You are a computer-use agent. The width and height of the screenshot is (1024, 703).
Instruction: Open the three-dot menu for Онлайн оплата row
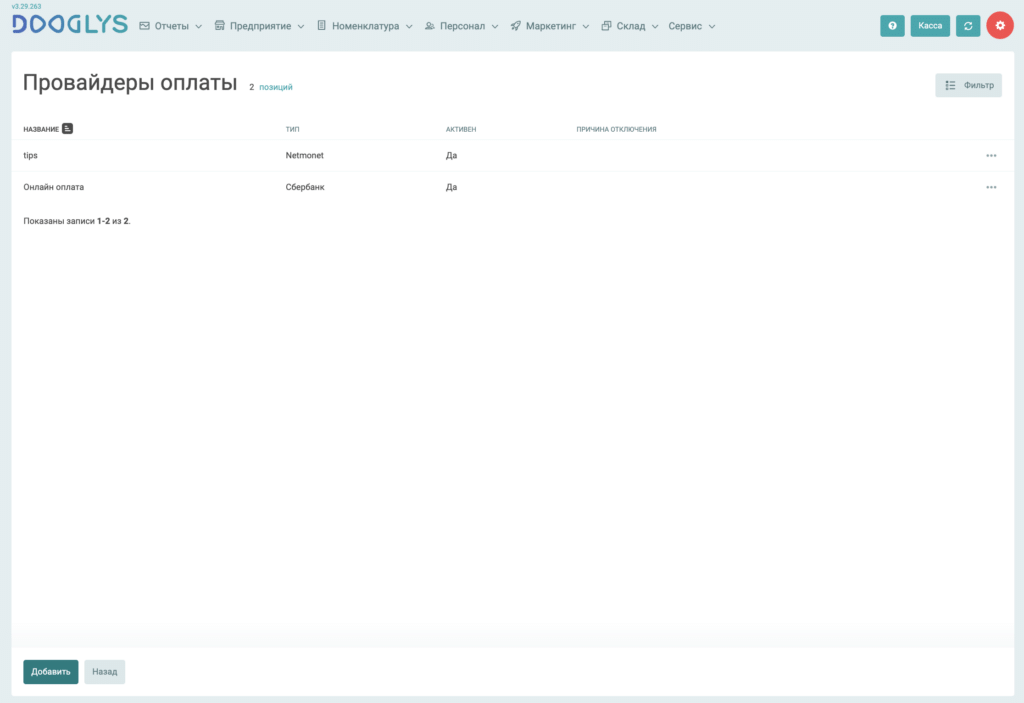991,188
